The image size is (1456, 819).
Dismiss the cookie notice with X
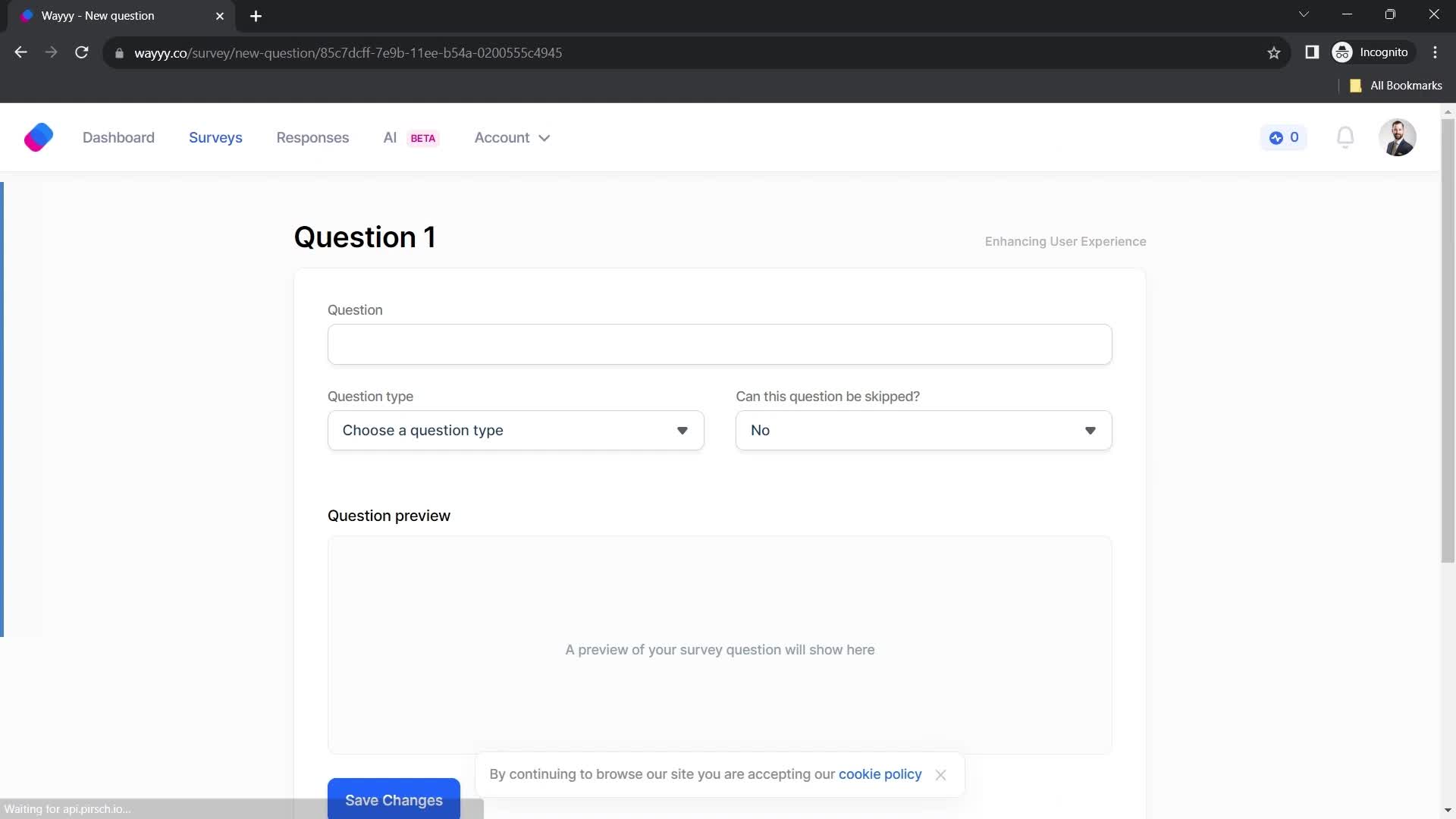tap(940, 774)
